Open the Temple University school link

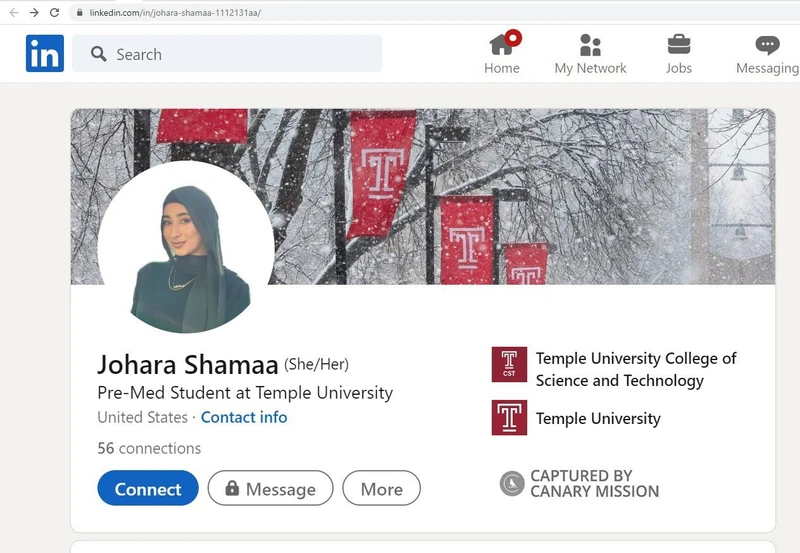tap(598, 418)
